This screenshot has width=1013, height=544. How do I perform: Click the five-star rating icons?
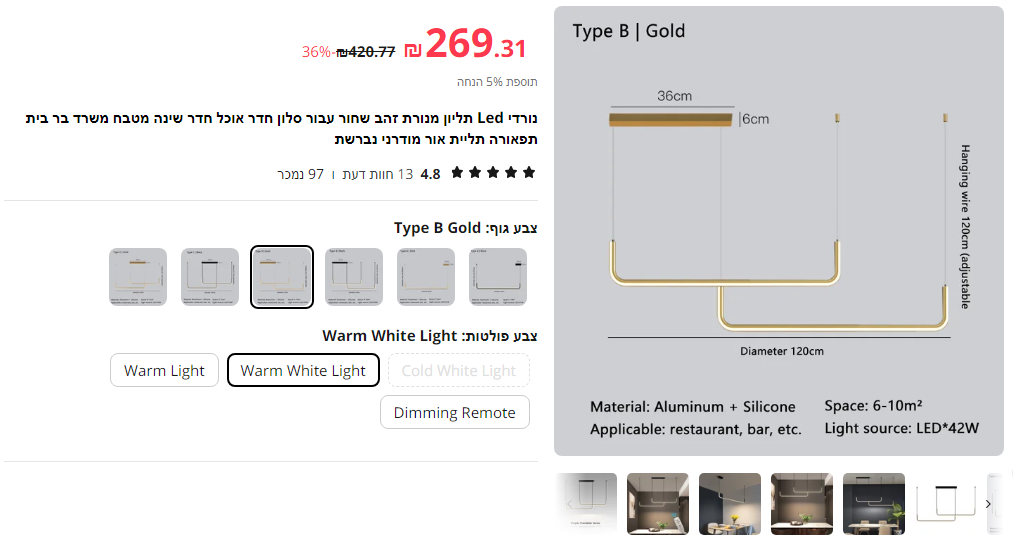[494, 173]
